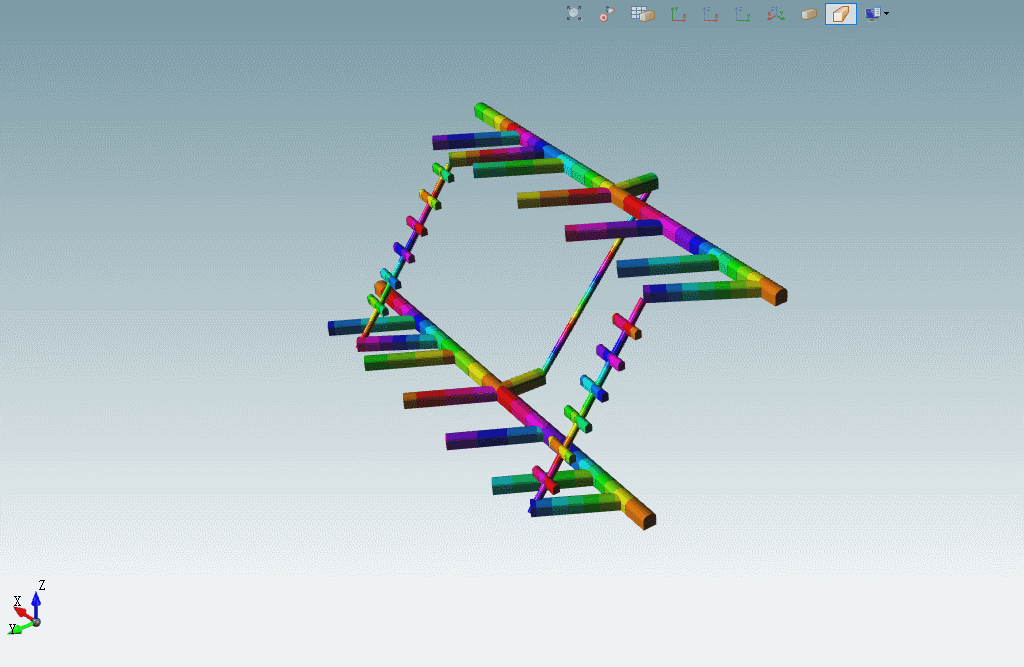This screenshot has height=667, width=1024.
Task: Toggle the solid block display mode
Action: [809, 14]
